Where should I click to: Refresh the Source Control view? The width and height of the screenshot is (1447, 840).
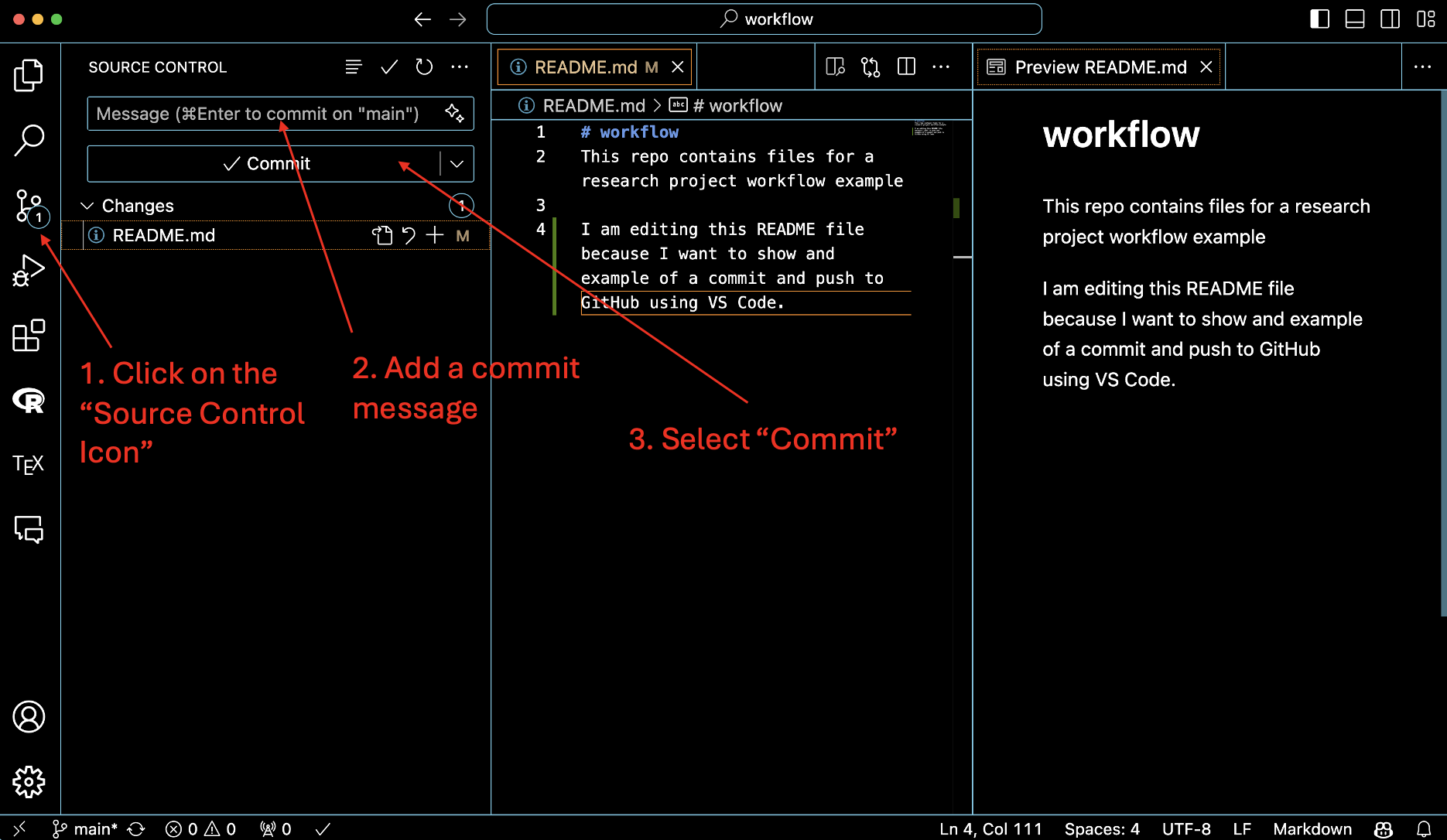coord(424,67)
